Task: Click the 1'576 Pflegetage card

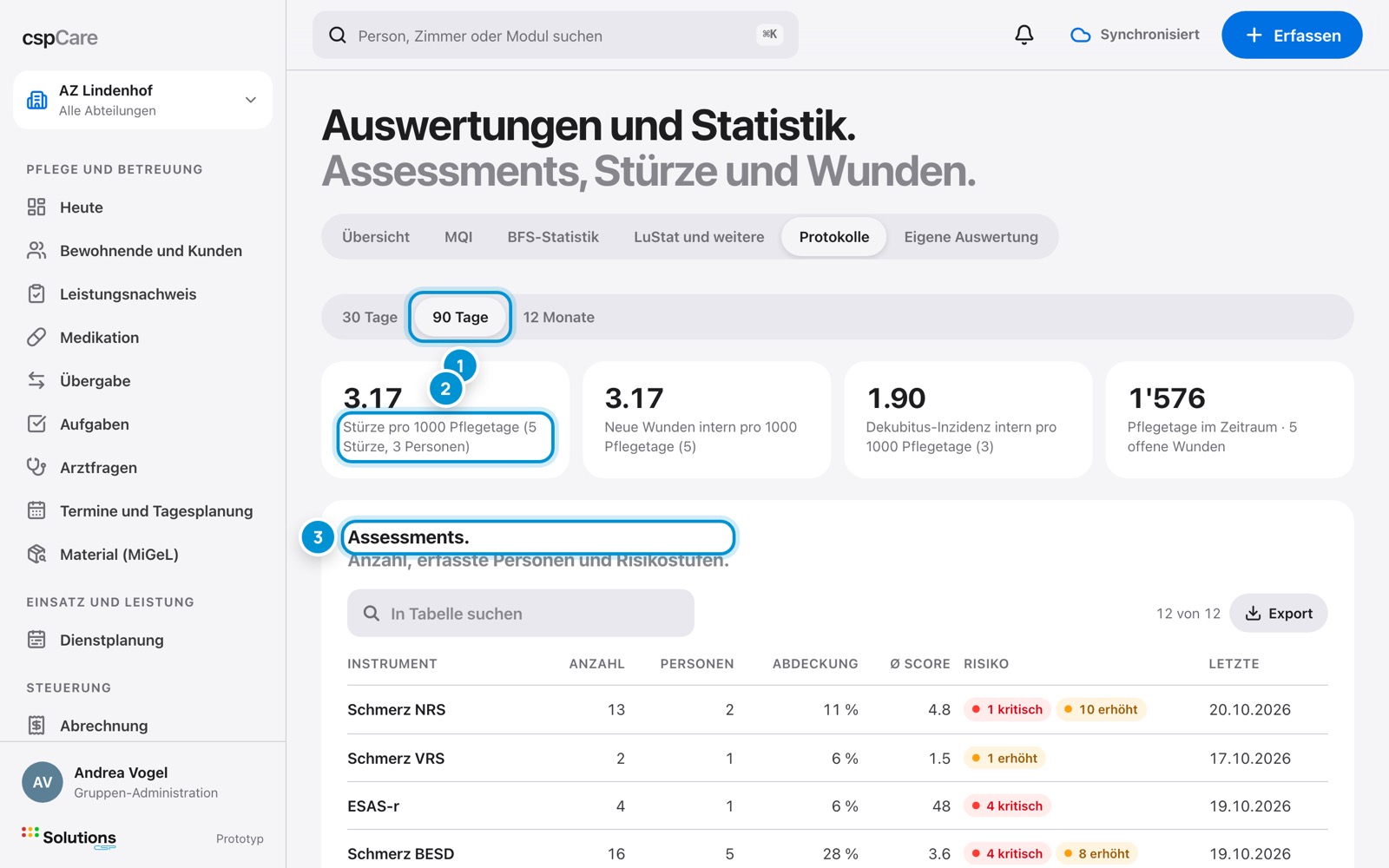Action: [1229, 419]
